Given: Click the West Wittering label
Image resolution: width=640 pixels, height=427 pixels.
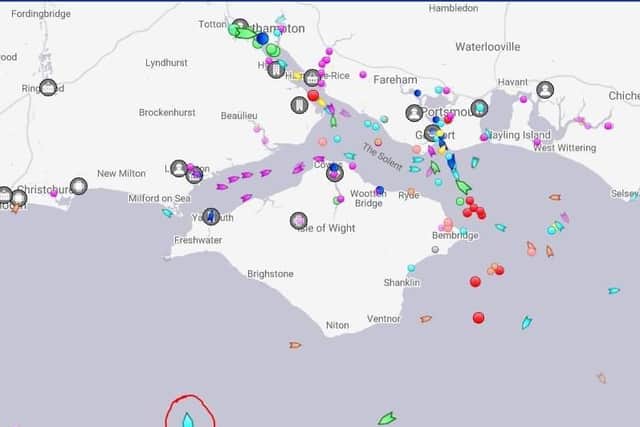Looking at the screenshot, I should pyautogui.click(x=565, y=148).
